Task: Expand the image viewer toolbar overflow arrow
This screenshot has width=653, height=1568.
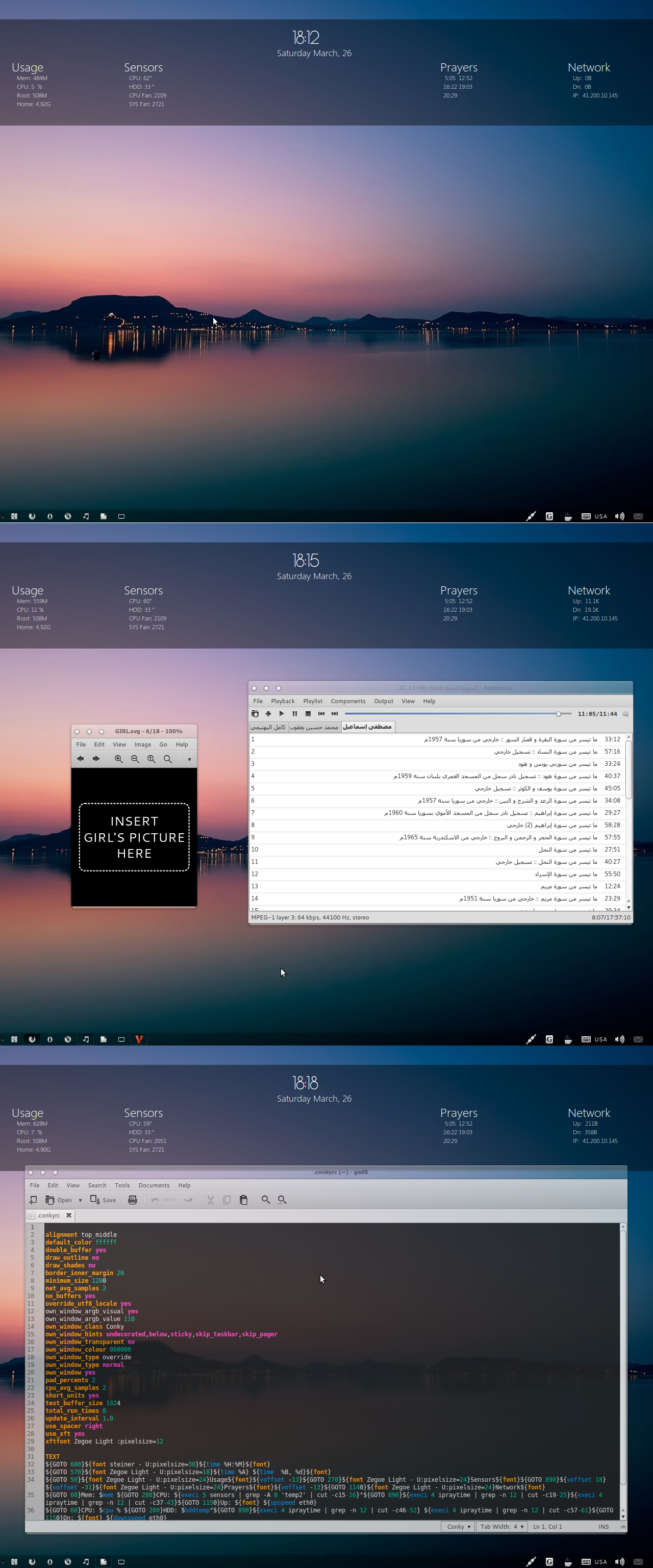Action: point(189,760)
